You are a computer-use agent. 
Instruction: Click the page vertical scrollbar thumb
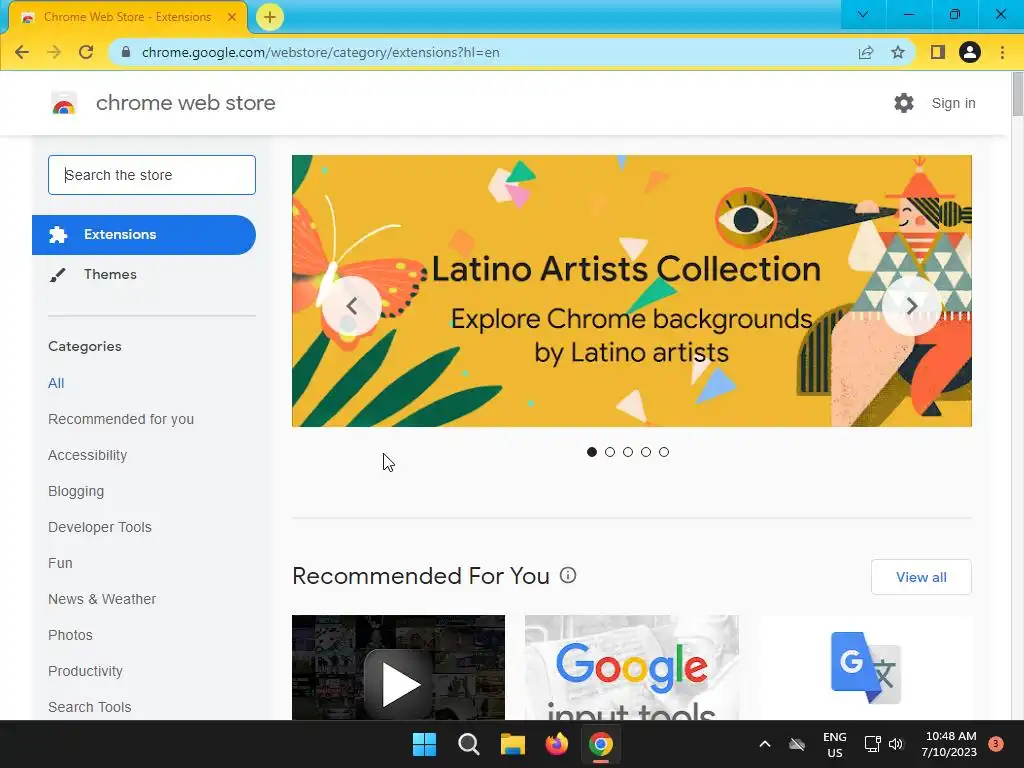1017,94
